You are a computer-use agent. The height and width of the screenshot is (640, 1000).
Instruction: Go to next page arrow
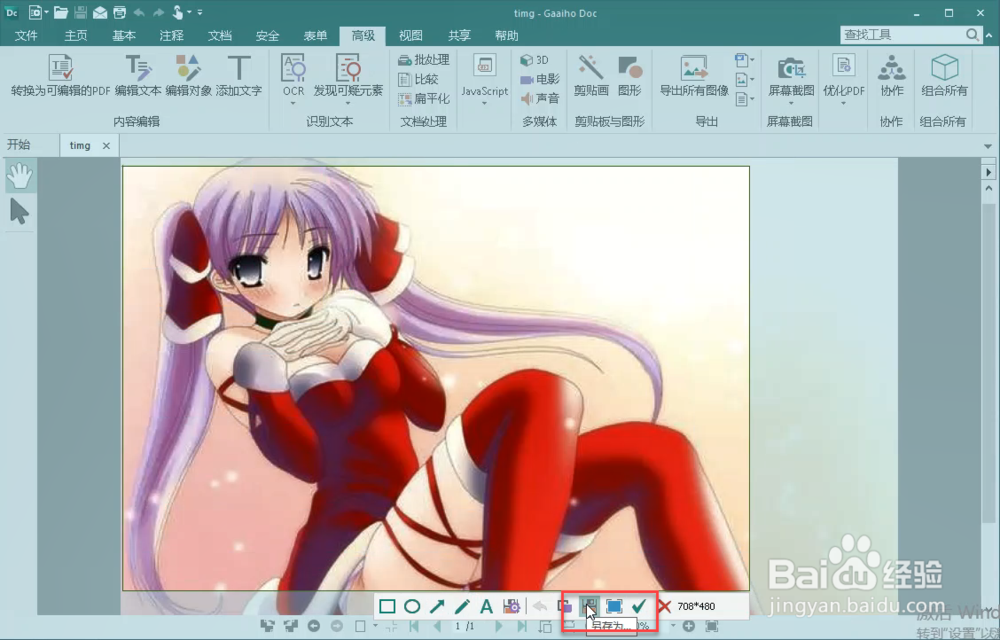(499, 627)
